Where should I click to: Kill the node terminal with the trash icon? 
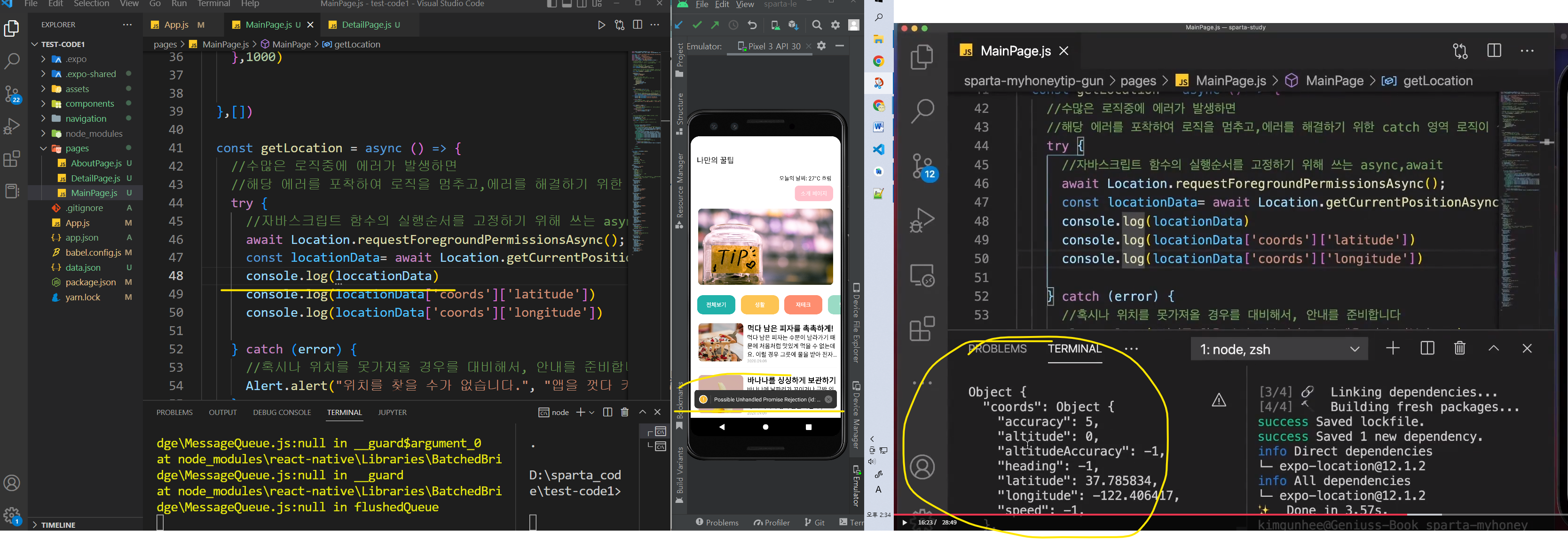tap(624, 412)
